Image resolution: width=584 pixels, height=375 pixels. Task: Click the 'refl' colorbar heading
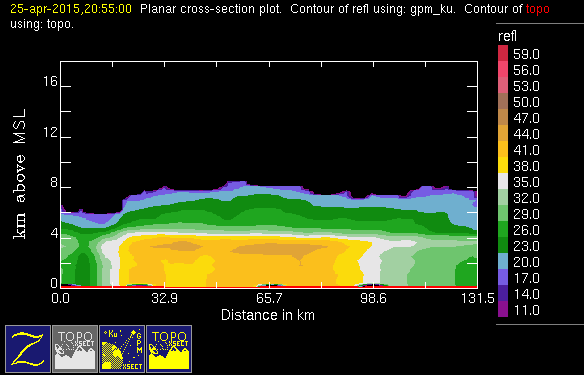507,36
